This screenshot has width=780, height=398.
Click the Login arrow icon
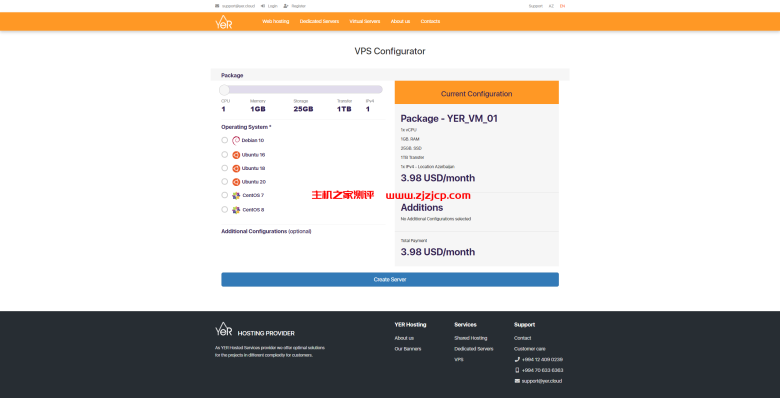[x=263, y=6]
